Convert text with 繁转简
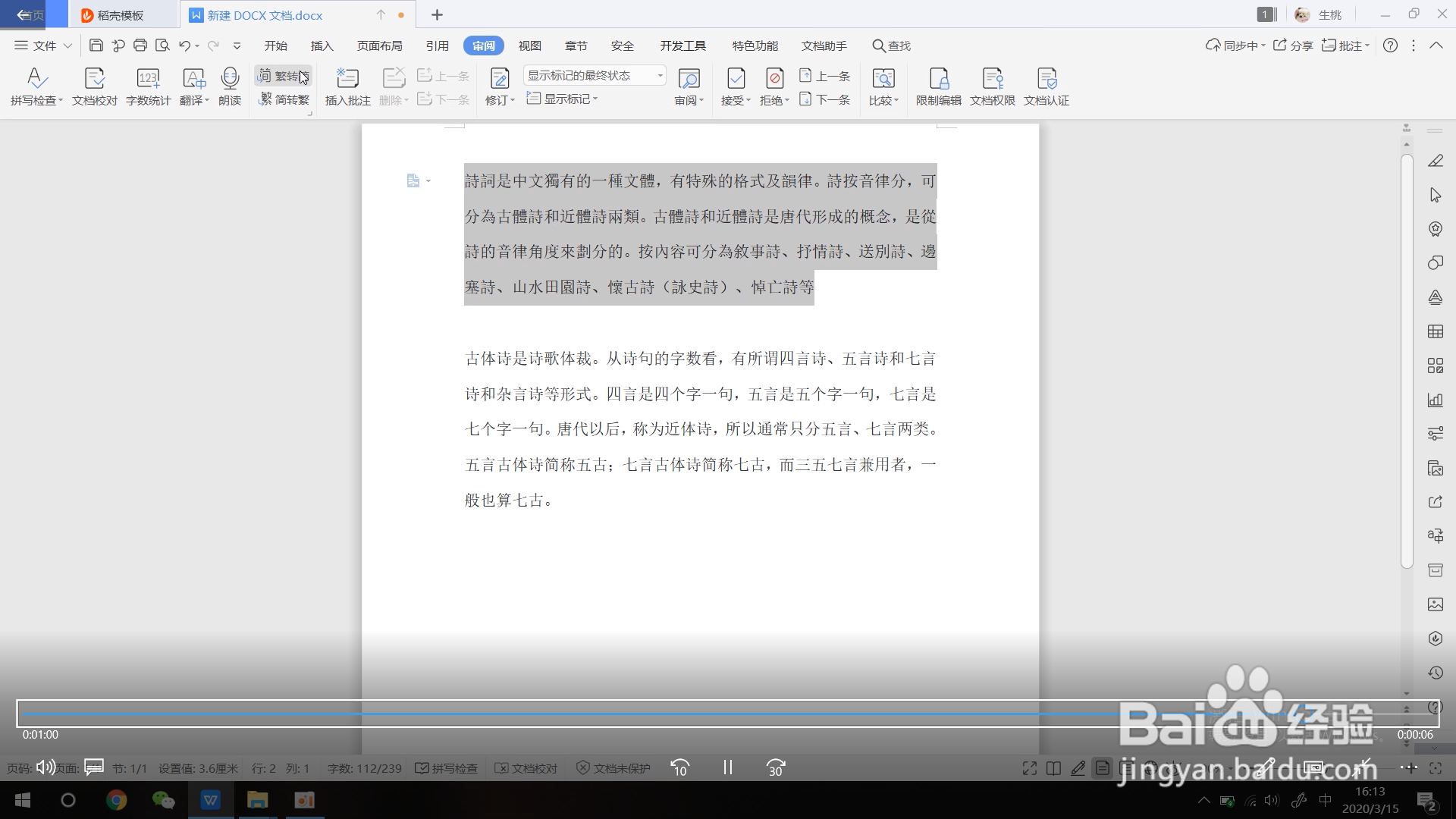Screen dimensions: 1456x819 tap(284, 76)
